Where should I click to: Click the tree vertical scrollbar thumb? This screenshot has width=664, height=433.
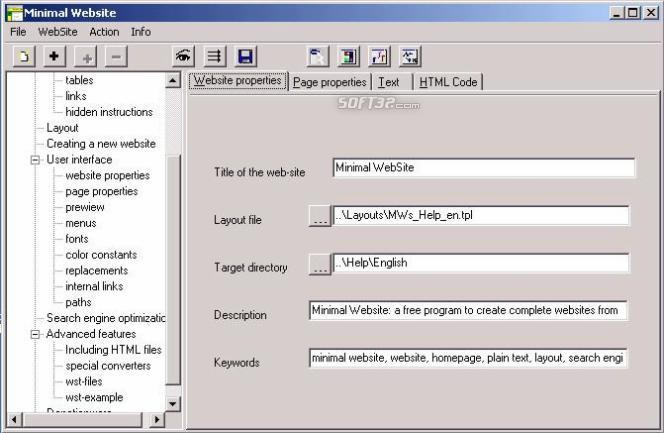pos(173,270)
